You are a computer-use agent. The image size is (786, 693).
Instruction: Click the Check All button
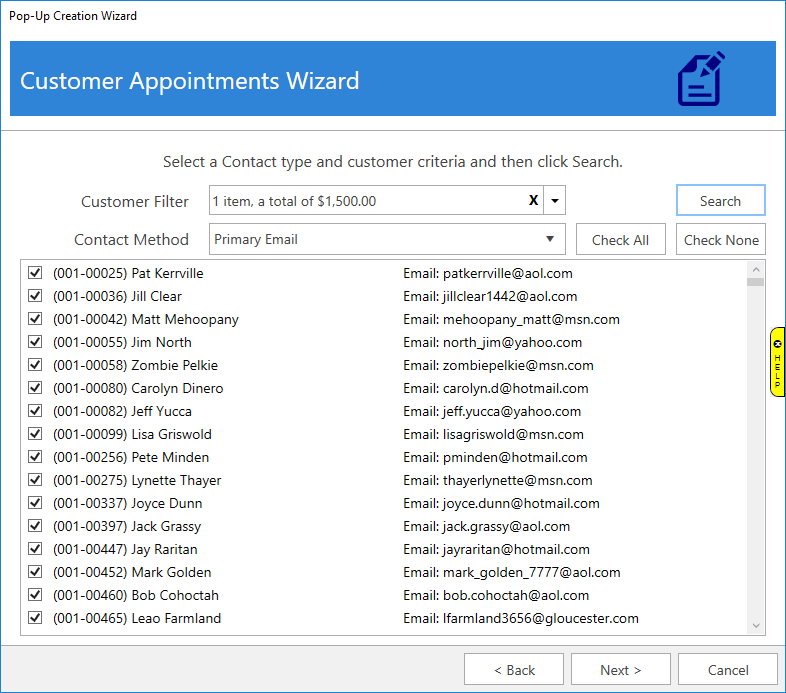[620, 240]
